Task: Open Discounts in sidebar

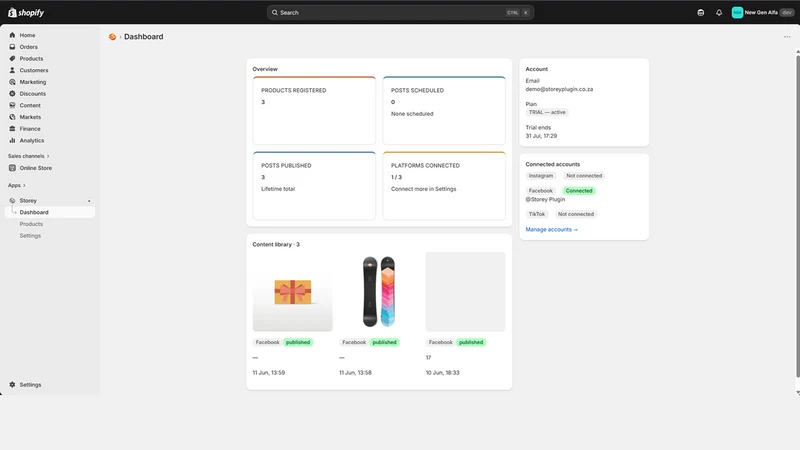Action: coord(33,94)
